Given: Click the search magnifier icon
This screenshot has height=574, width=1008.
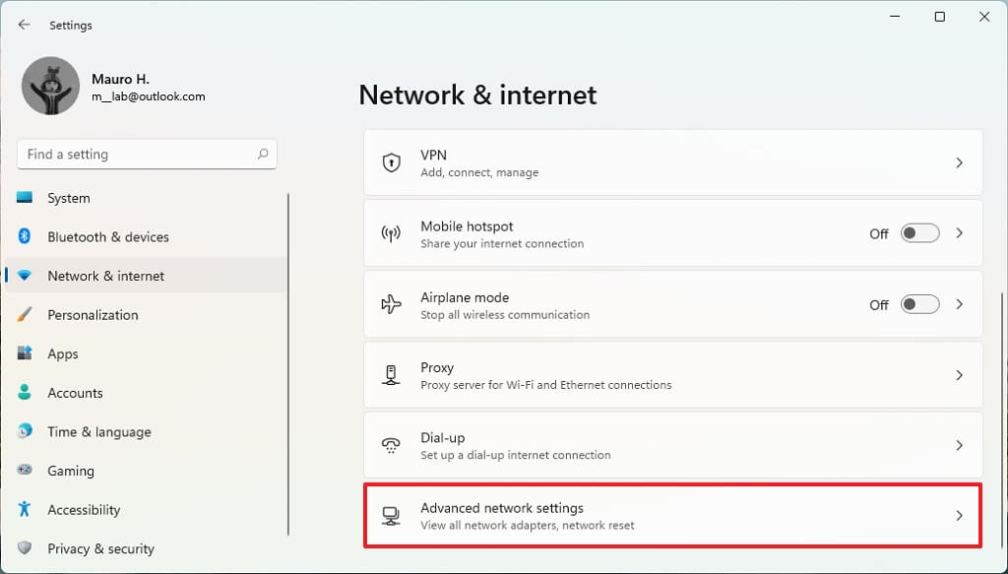Looking at the screenshot, I should (x=263, y=154).
